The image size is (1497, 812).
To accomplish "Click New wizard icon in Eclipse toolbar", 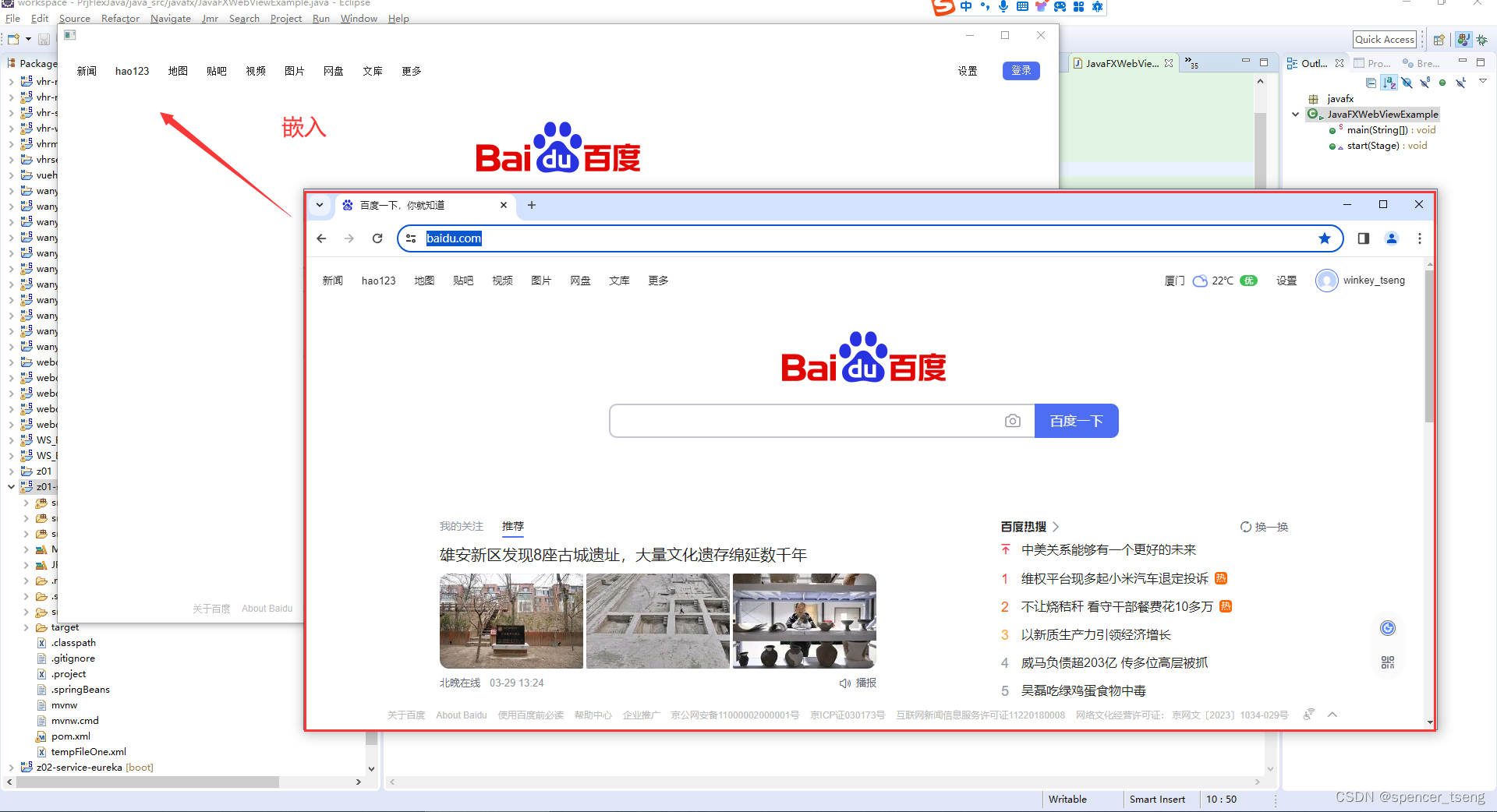I will (13, 39).
